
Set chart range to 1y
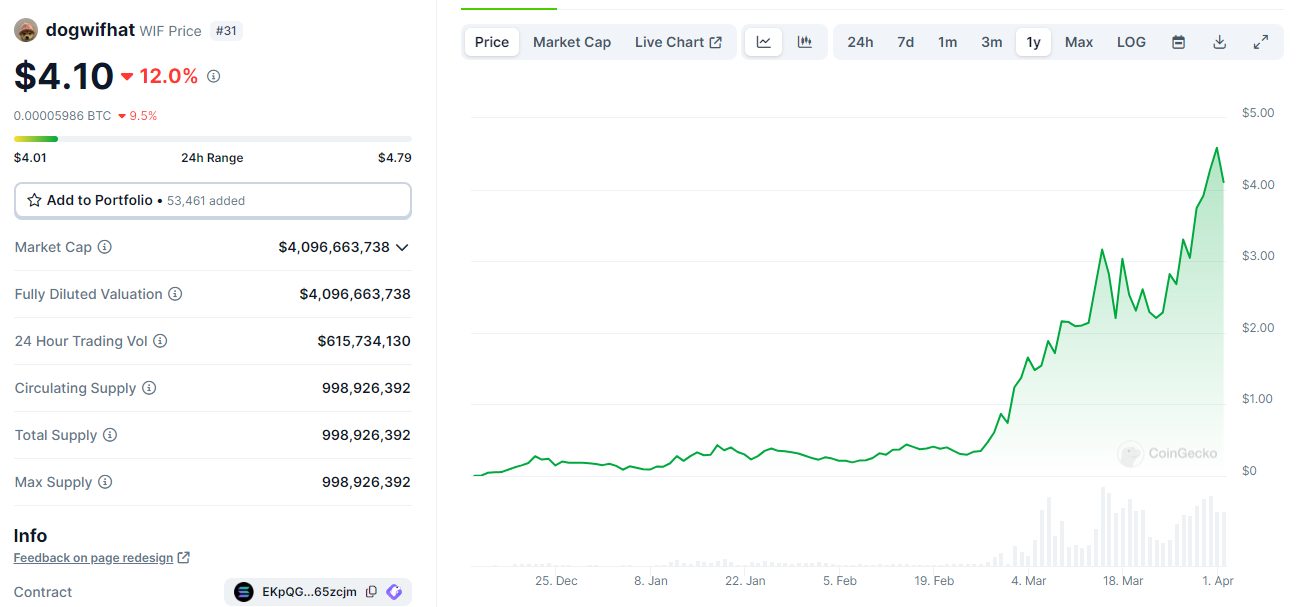(x=1034, y=42)
